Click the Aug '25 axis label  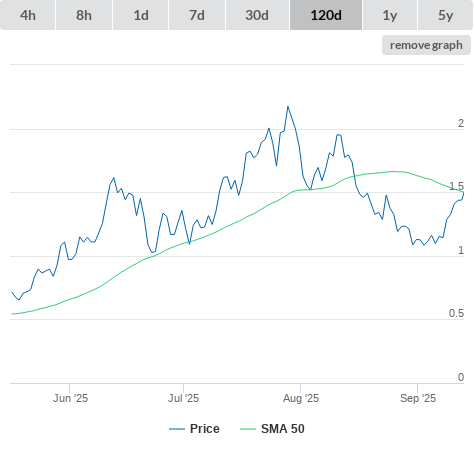[x=301, y=398]
